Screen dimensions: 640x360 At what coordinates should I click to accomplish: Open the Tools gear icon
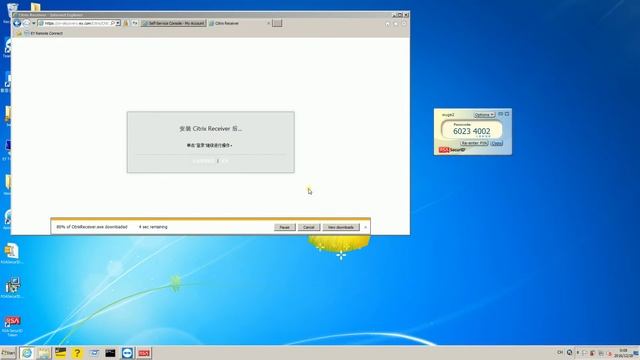404,24
